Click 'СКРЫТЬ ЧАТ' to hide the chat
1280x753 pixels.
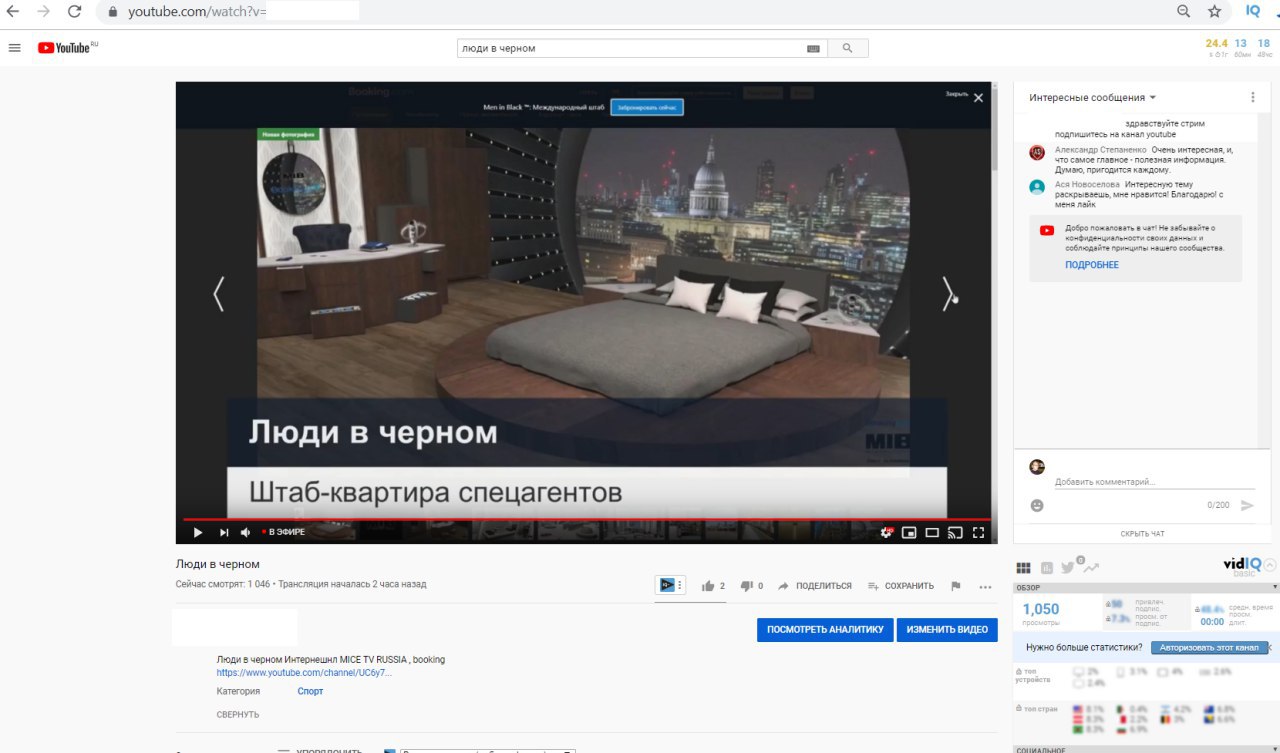click(1142, 534)
